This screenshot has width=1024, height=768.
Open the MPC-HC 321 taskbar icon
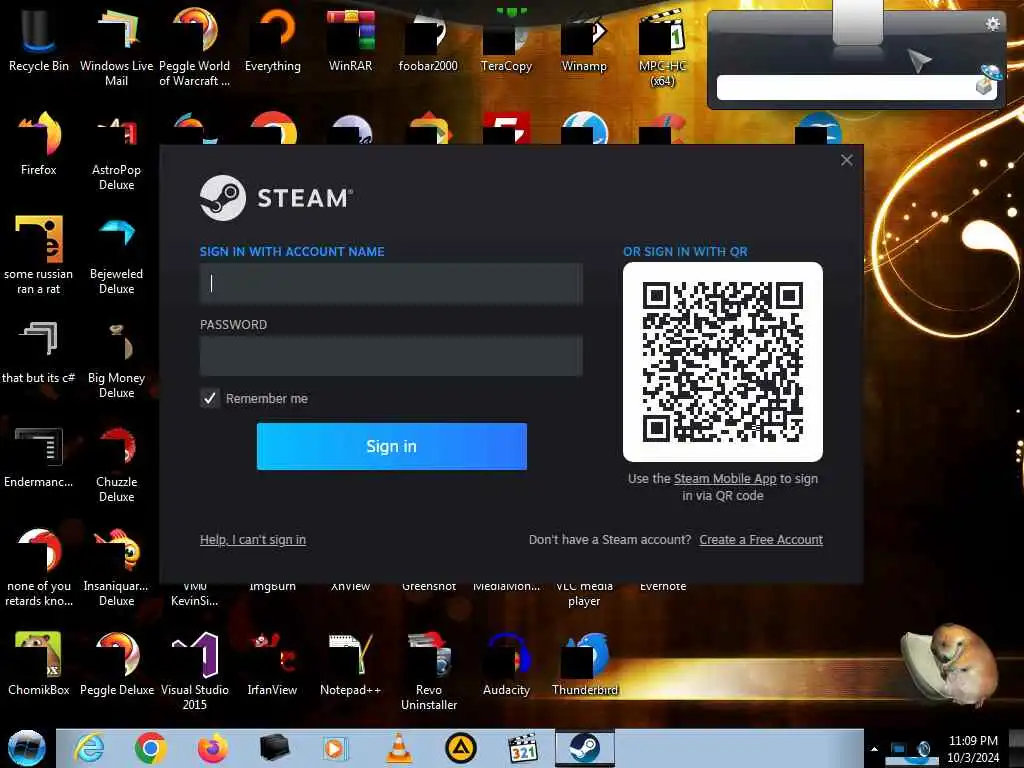[523, 748]
